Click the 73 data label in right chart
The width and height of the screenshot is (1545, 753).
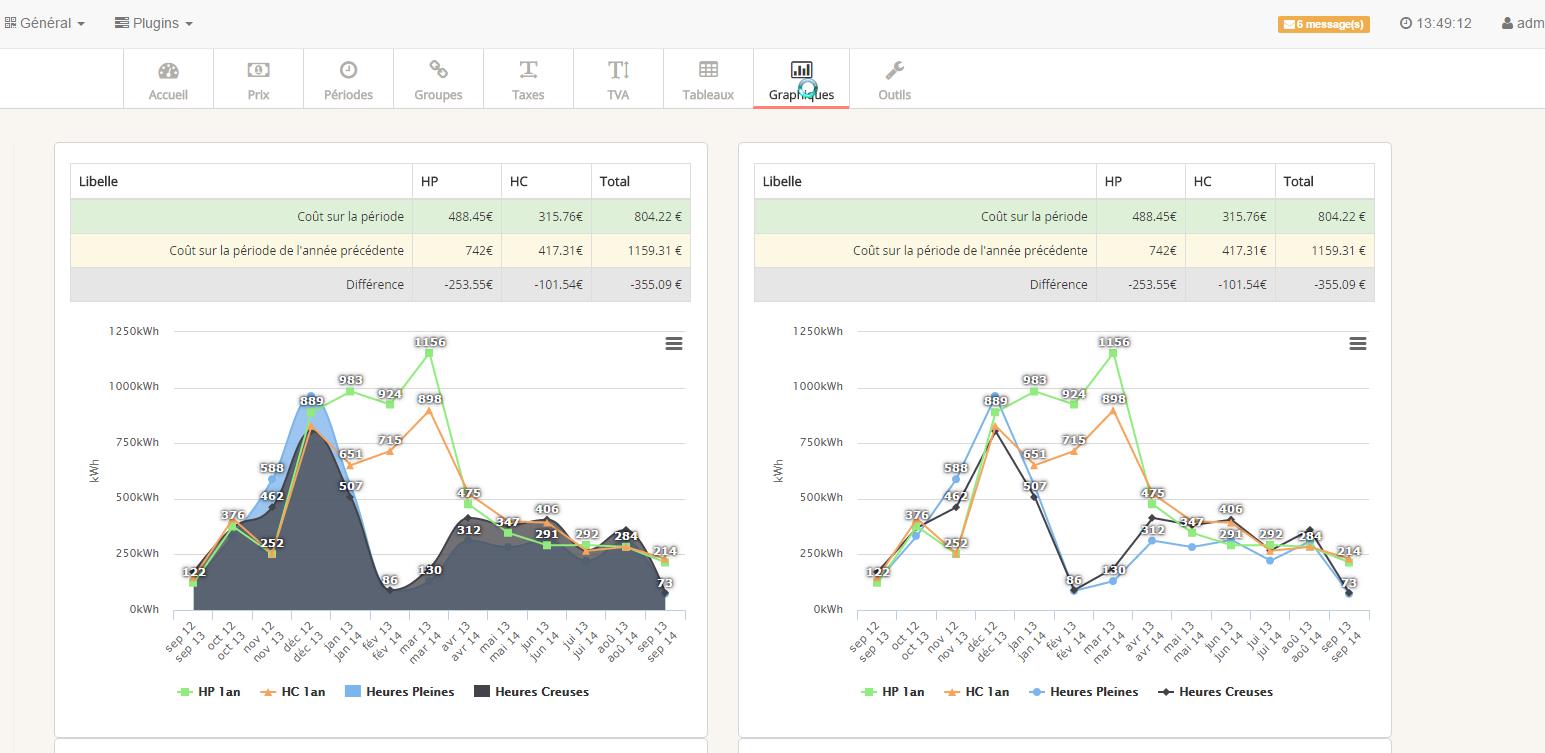(1349, 583)
